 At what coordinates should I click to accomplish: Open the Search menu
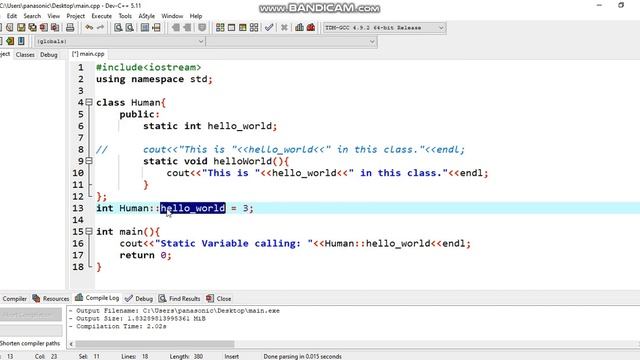pyautogui.click(x=32, y=16)
